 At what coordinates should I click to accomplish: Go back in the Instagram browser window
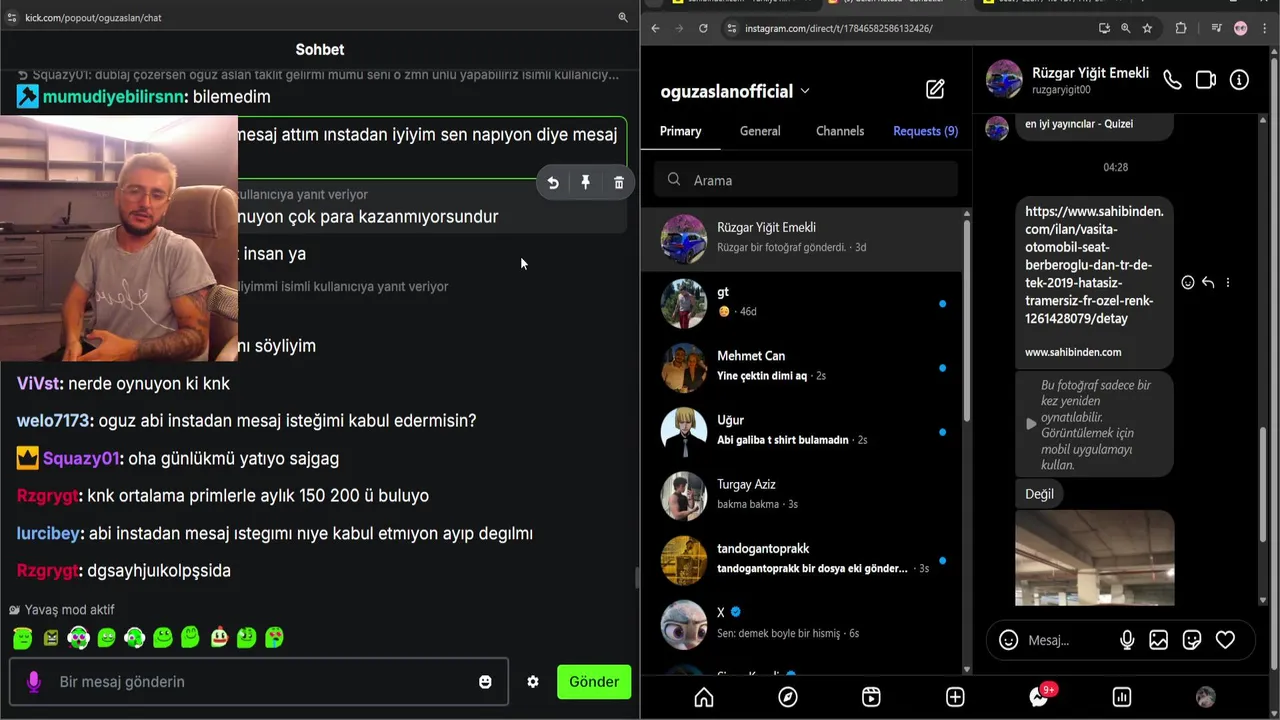[x=655, y=28]
